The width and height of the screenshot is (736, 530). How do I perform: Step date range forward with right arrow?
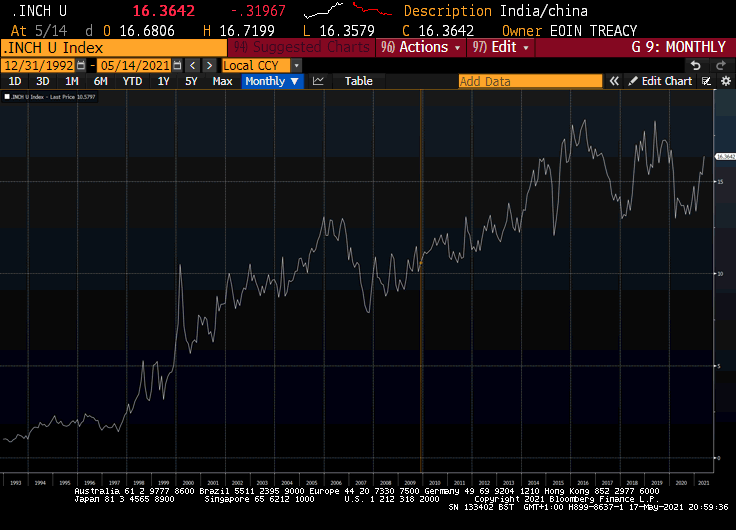tap(209, 66)
